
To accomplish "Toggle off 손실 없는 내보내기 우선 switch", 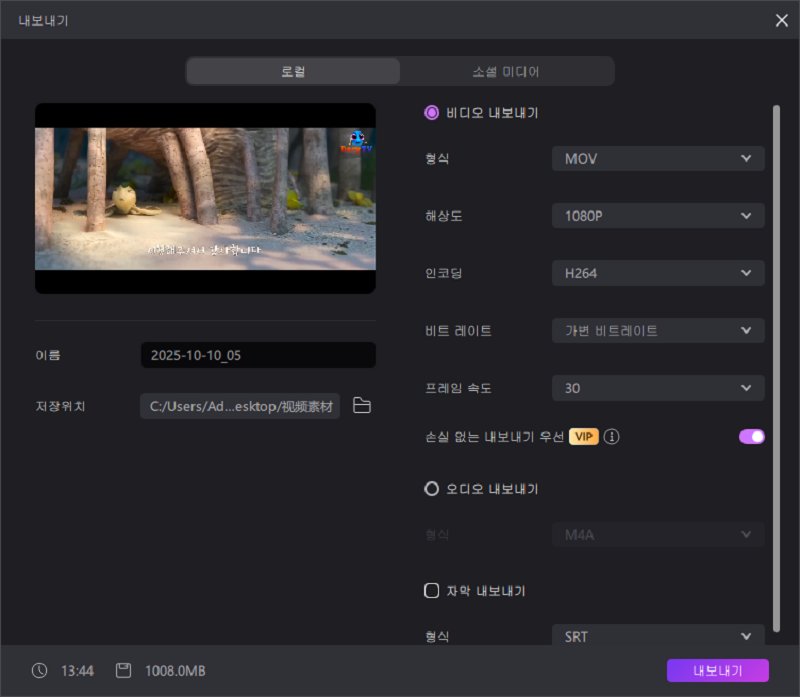I will click(x=751, y=436).
